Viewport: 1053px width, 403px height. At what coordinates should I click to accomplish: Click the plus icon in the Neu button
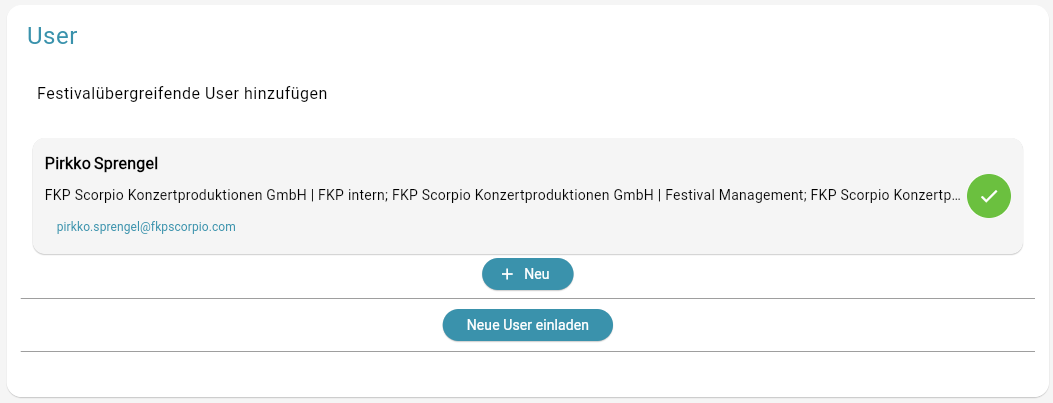click(507, 274)
